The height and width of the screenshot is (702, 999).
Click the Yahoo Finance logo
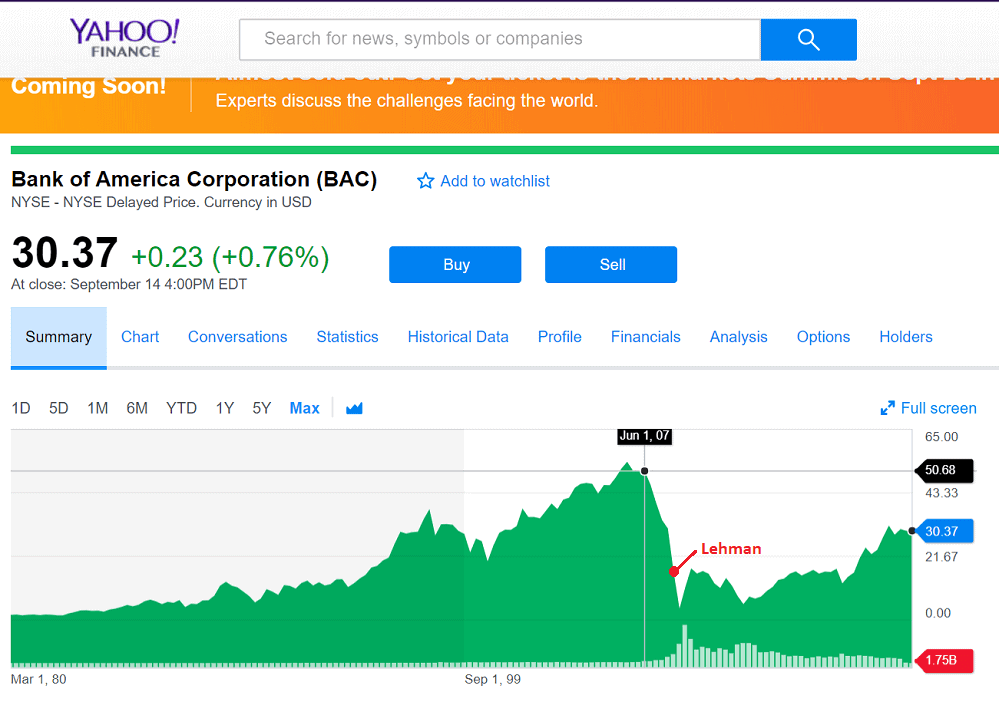click(x=124, y=38)
